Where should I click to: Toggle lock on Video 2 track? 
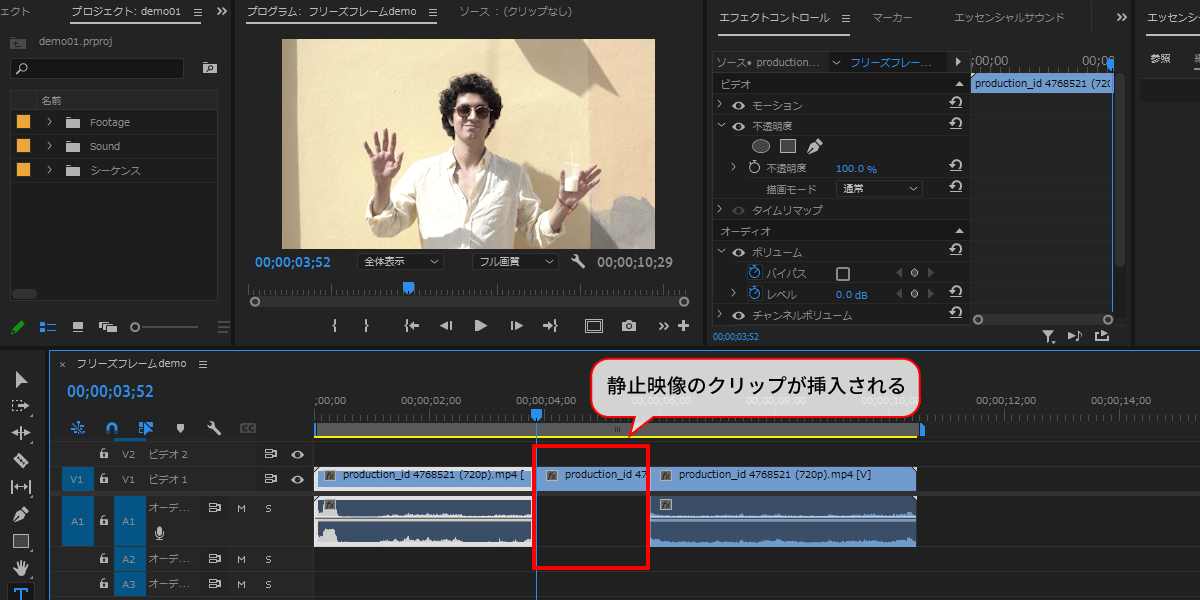click(x=103, y=454)
